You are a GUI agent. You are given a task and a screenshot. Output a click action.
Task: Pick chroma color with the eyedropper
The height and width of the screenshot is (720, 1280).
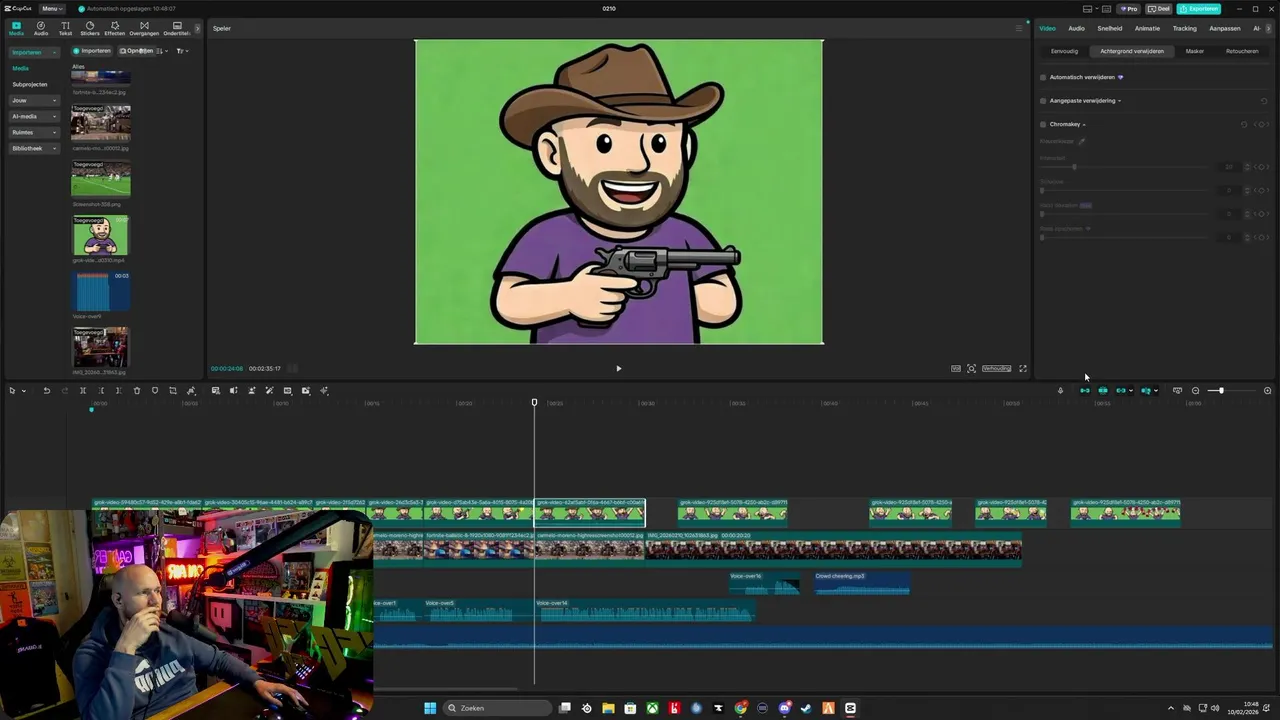point(1081,141)
